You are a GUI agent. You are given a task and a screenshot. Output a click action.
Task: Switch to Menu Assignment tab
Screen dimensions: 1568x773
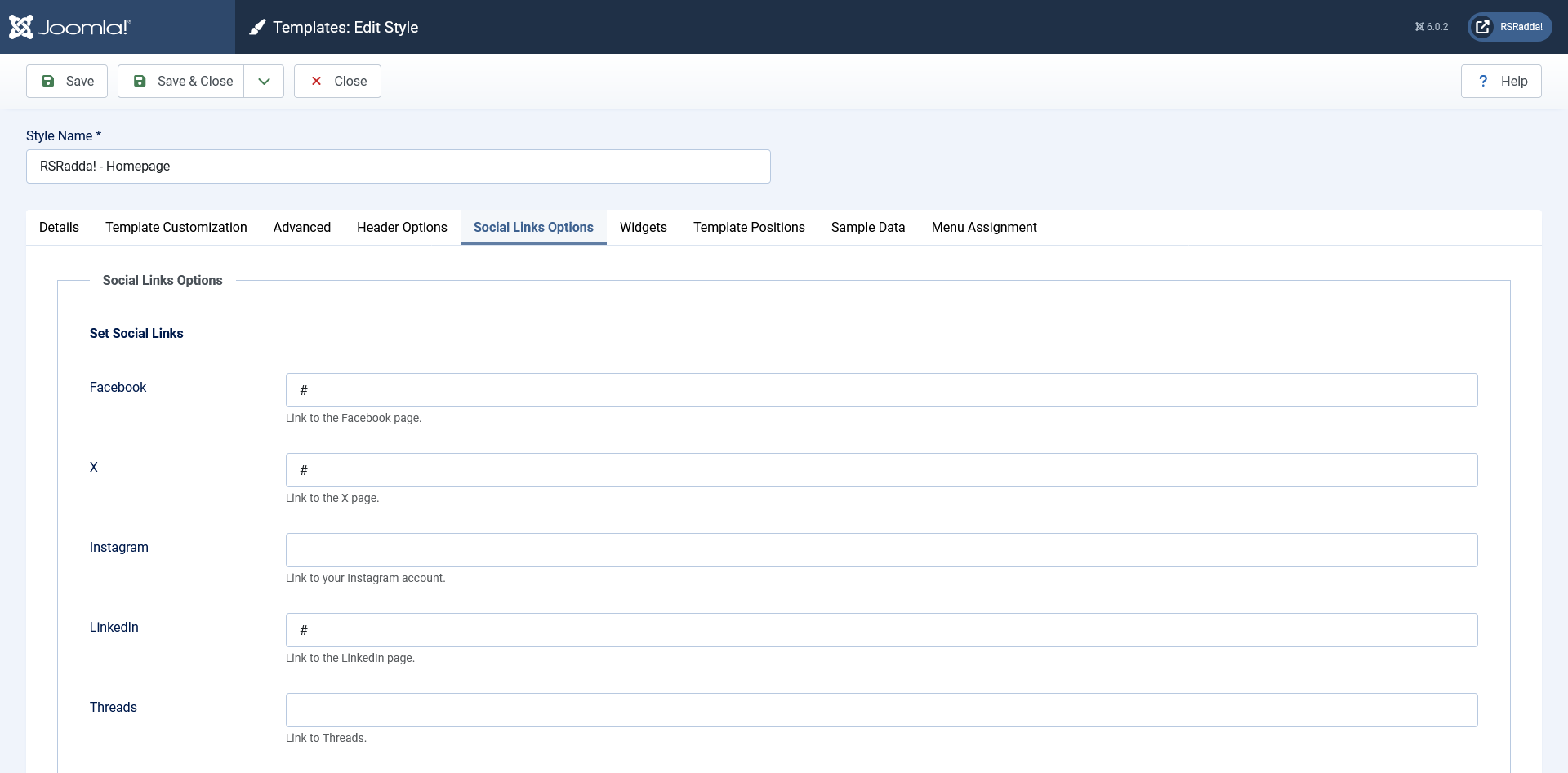point(983,227)
